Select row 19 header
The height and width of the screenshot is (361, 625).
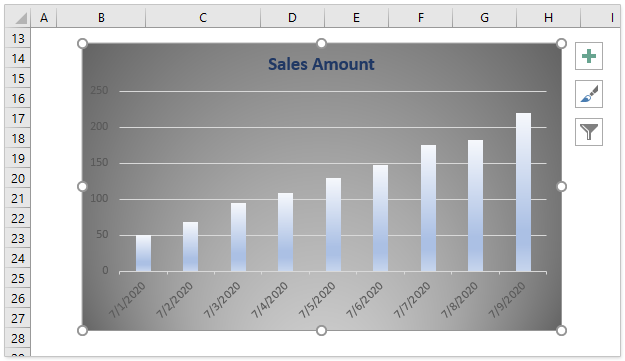pos(18,158)
